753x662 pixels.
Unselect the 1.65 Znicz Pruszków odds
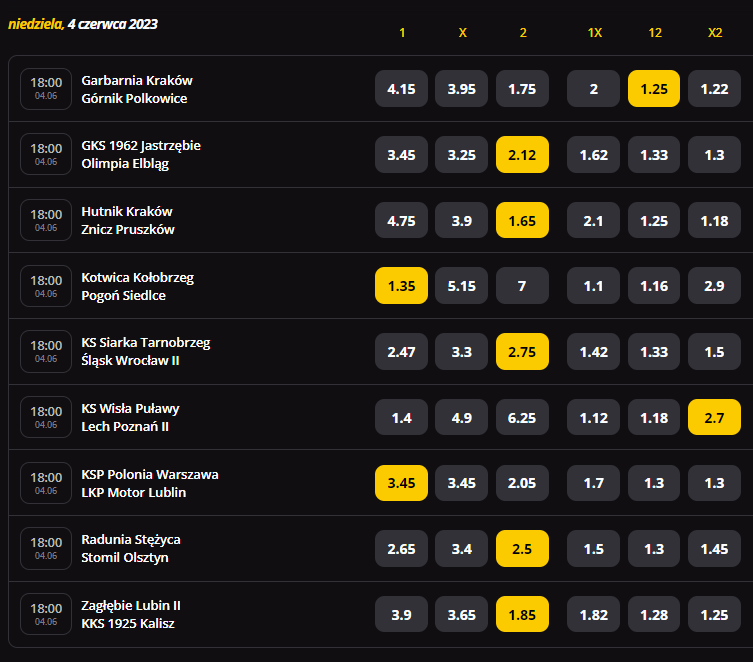522,220
